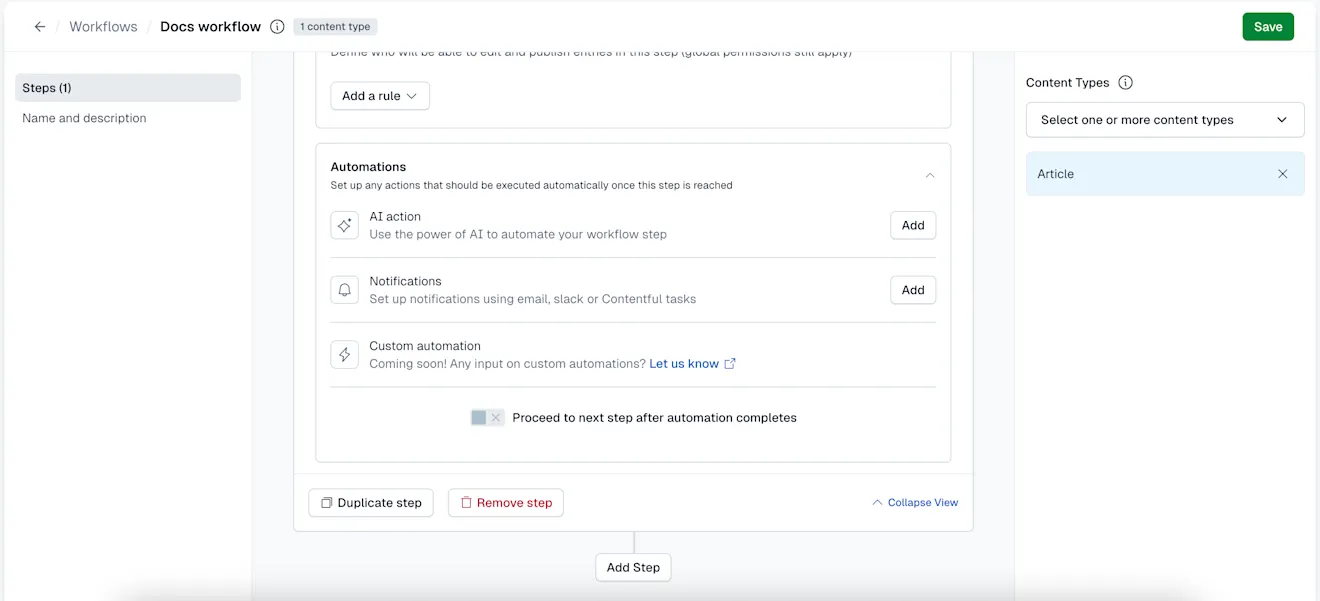Toggle Proceed to next step after automation
The height and width of the screenshot is (601, 1320).
[487, 418]
